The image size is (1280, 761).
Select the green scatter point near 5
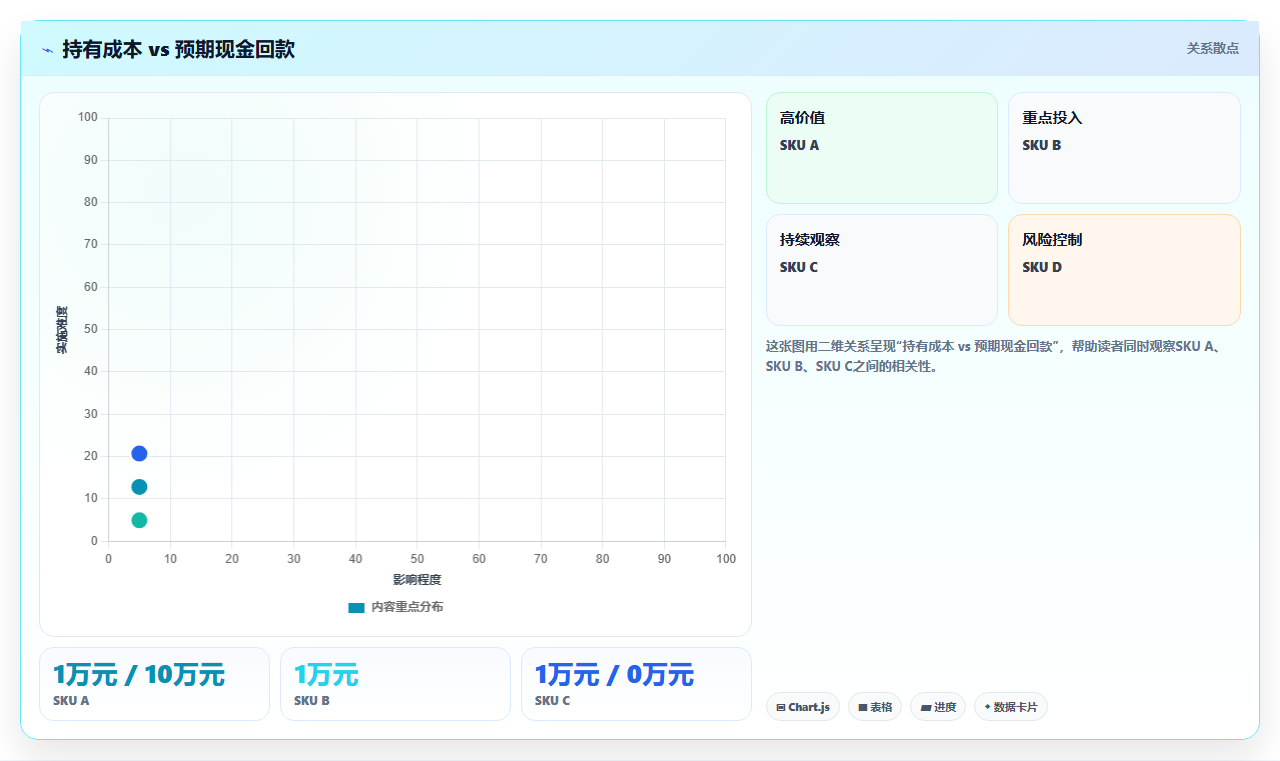pyautogui.click(x=139, y=520)
